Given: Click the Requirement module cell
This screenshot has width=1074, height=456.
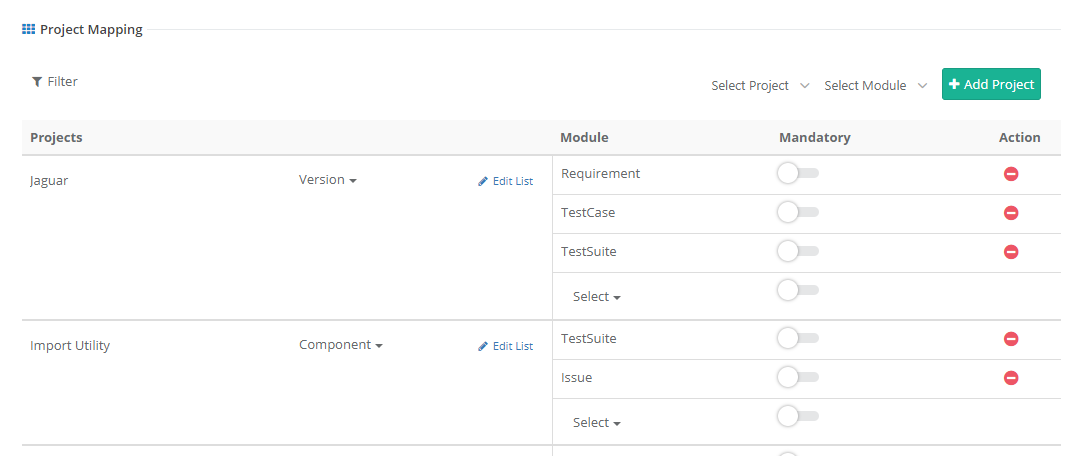Looking at the screenshot, I should click(601, 174).
